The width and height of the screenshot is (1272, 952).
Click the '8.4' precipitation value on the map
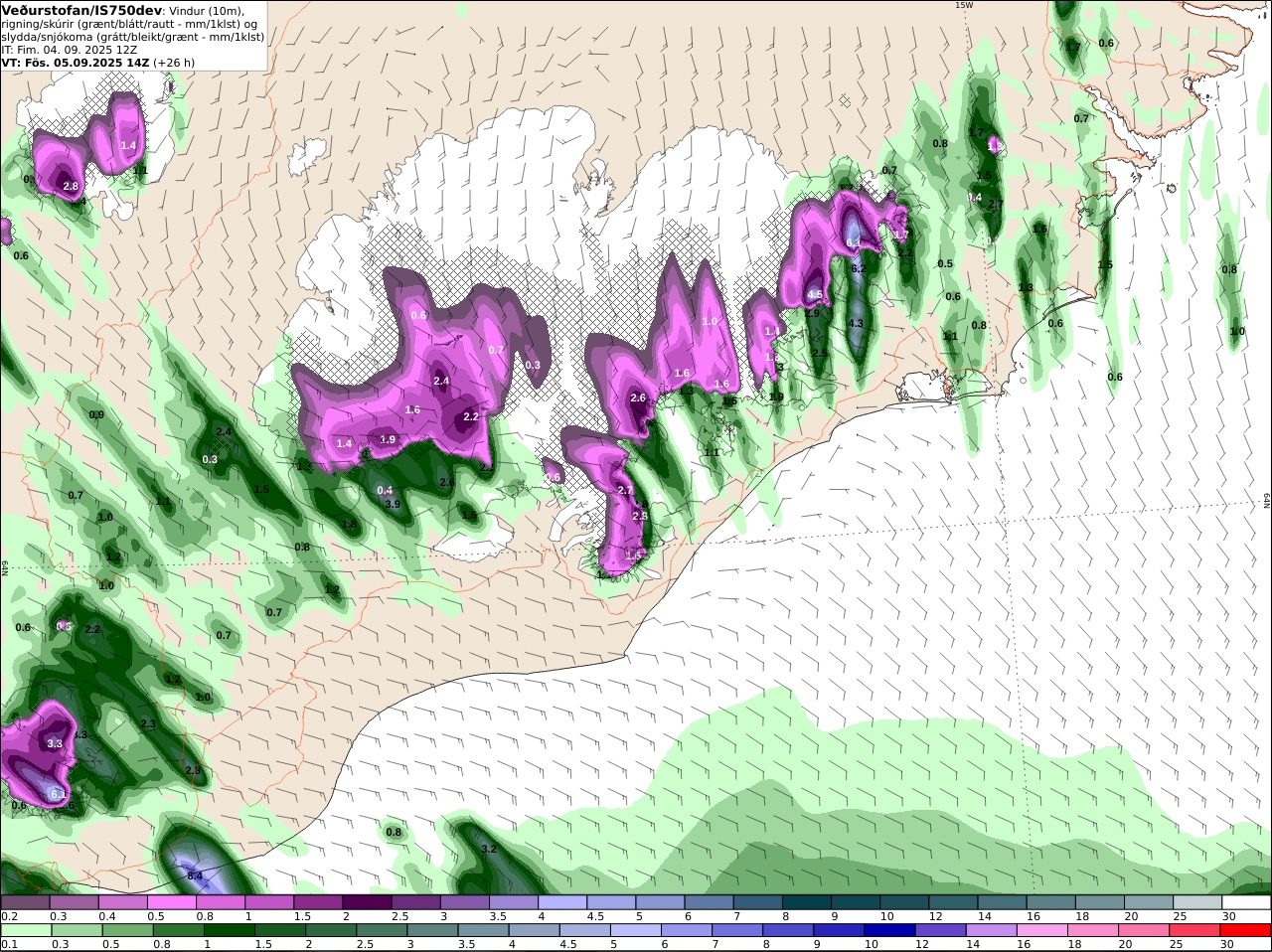pyautogui.click(x=195, y=875)
